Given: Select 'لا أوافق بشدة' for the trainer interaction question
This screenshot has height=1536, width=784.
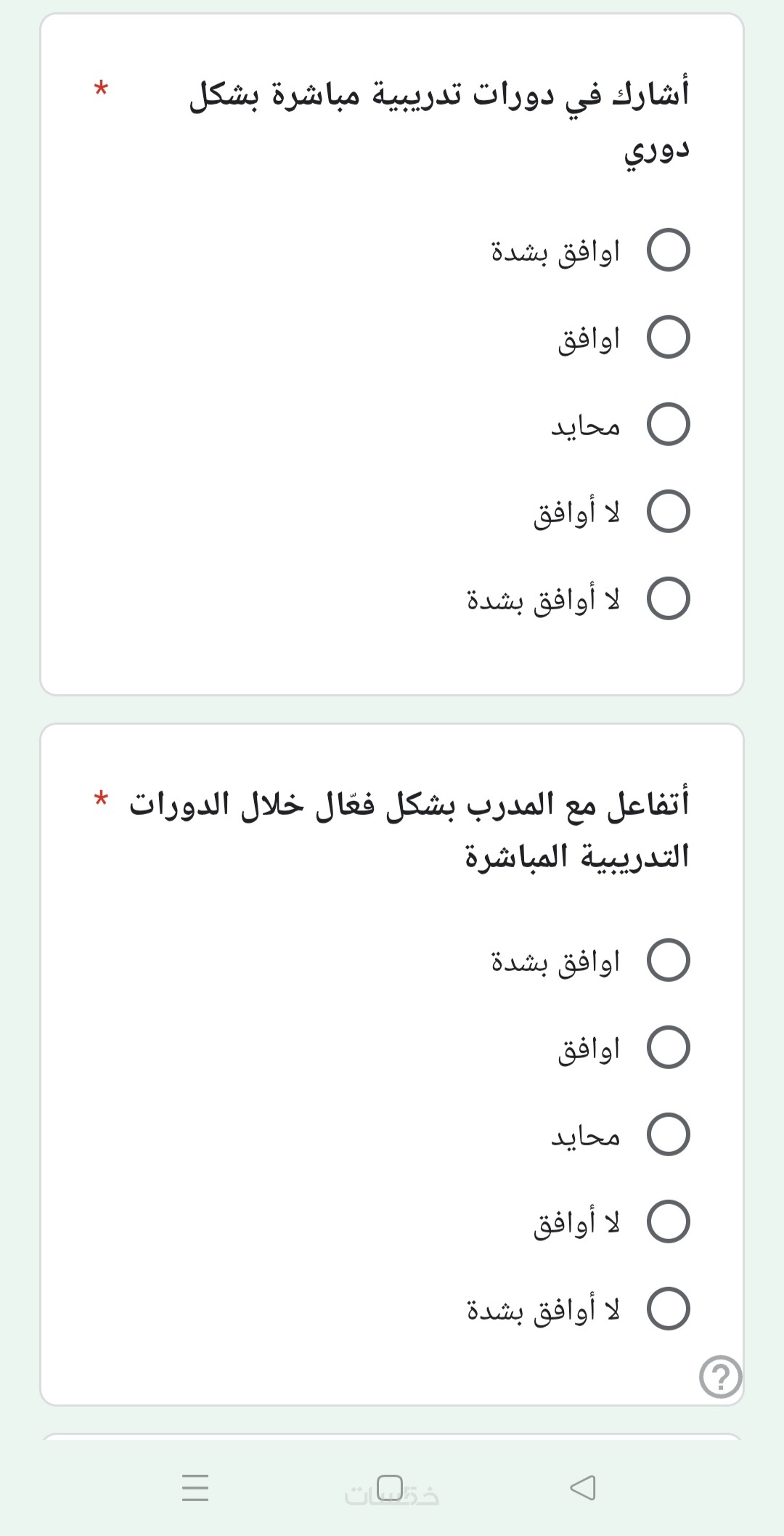Looking at the screenshot, I should [x=668, y=1309].
